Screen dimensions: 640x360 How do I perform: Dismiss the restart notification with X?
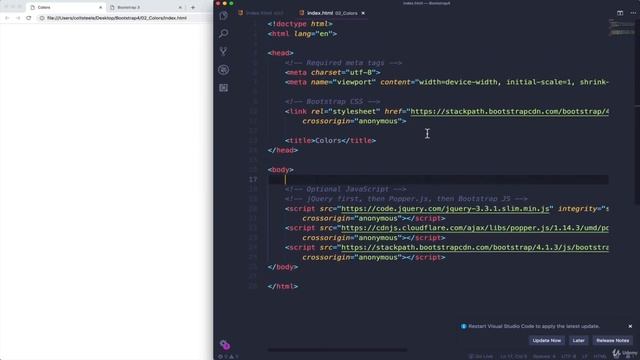pos(630,326)
